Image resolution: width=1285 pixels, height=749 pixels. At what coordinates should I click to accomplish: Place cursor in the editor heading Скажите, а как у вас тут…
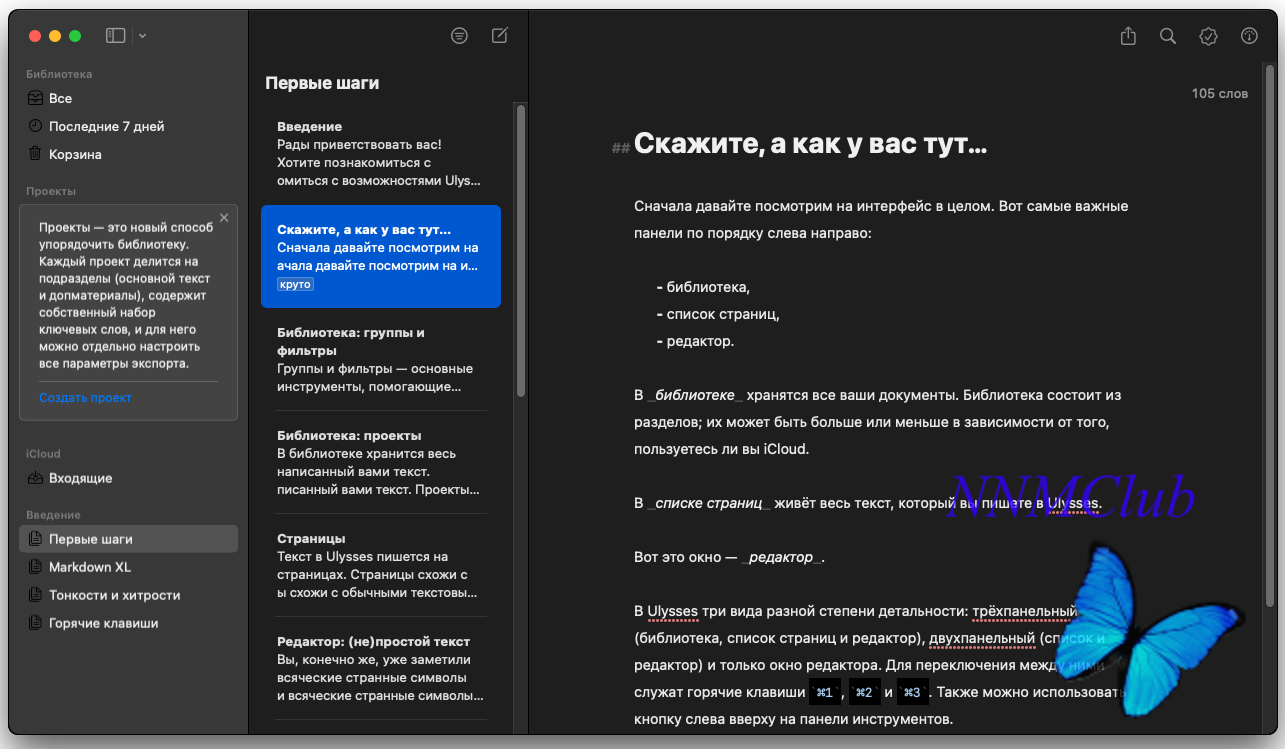click(x=811, y=145)
